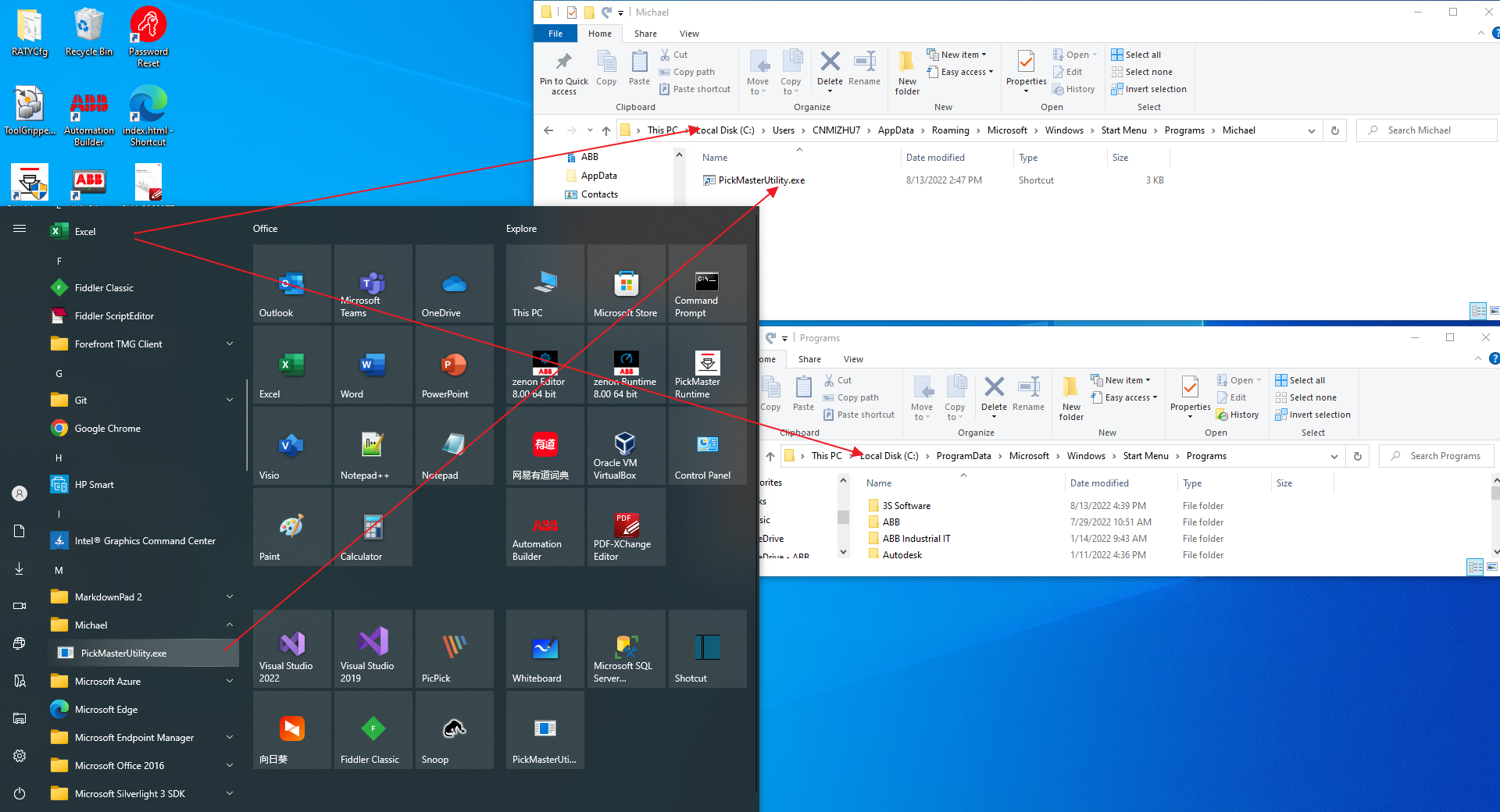
Task: Open the PowerPoint tile
Action: point(454,365)
